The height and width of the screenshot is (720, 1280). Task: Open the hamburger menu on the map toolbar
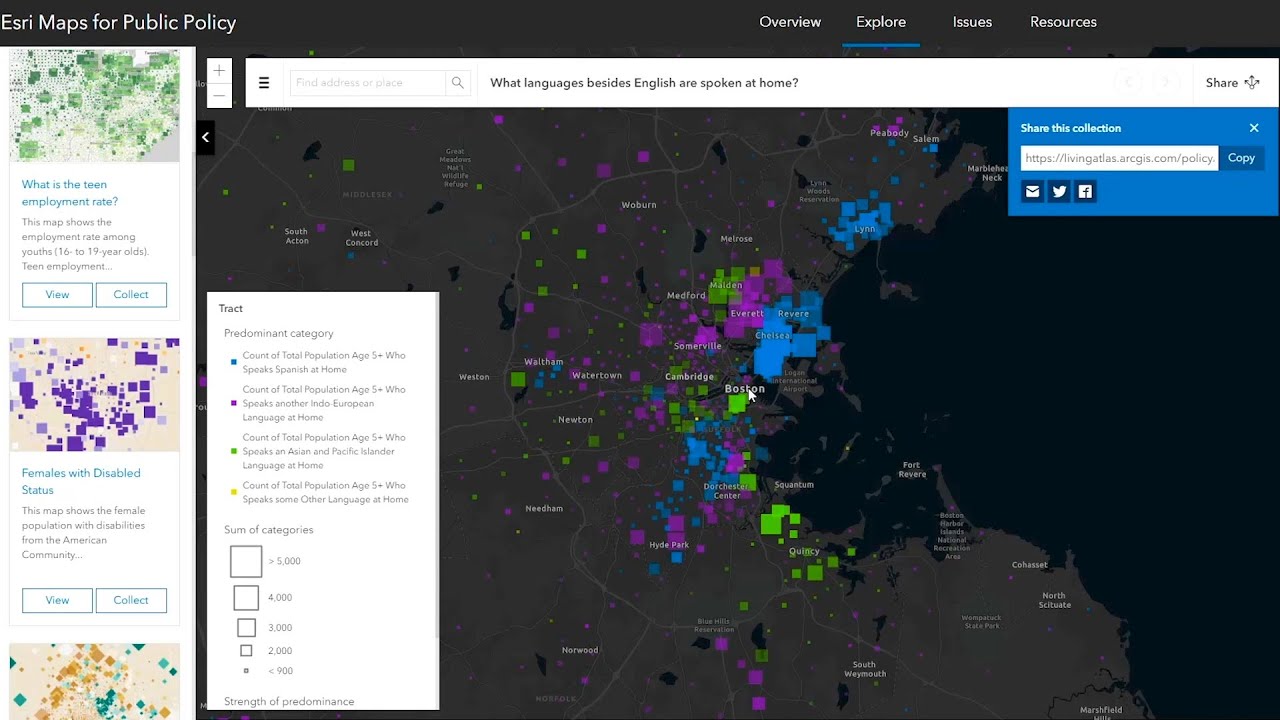pyautogui.click(x=264, y=83)
